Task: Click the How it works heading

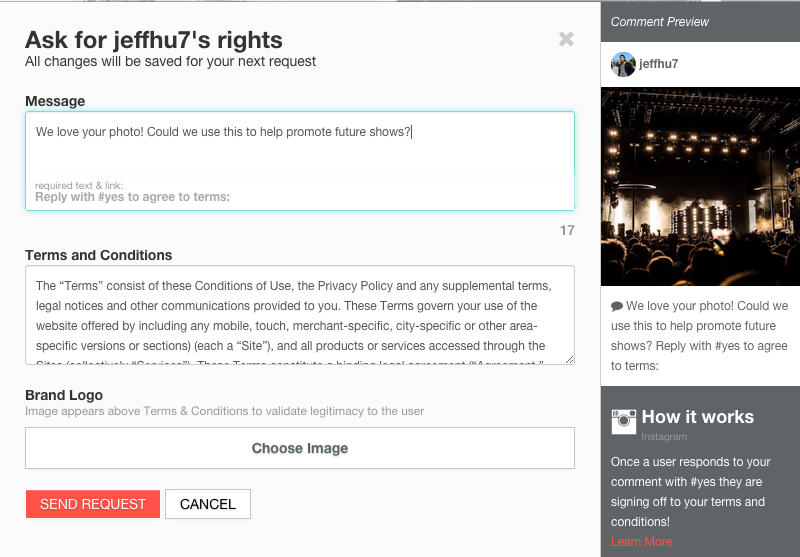Action: click(x=697, y=417)
